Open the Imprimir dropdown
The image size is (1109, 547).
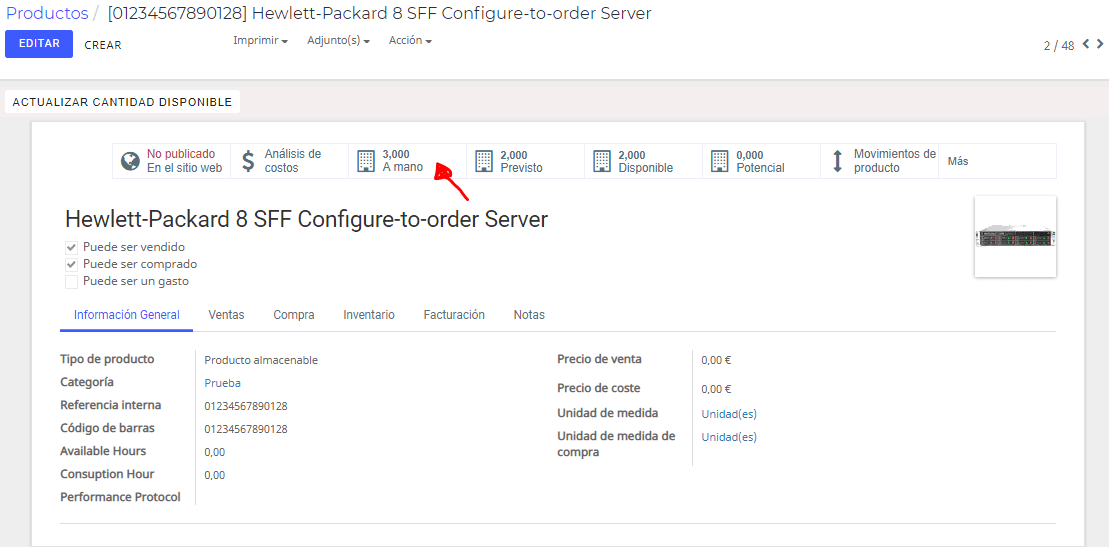click(x=260, y=41)
